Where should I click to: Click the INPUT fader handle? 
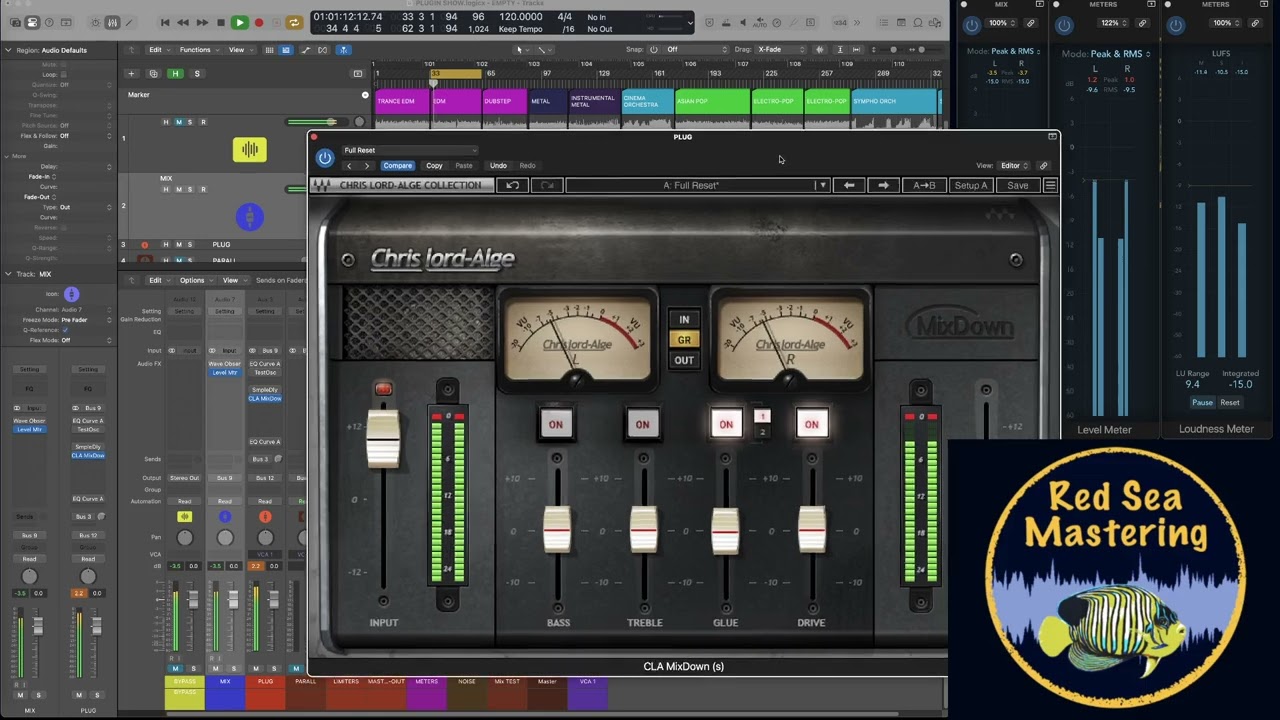coord(383,438)
